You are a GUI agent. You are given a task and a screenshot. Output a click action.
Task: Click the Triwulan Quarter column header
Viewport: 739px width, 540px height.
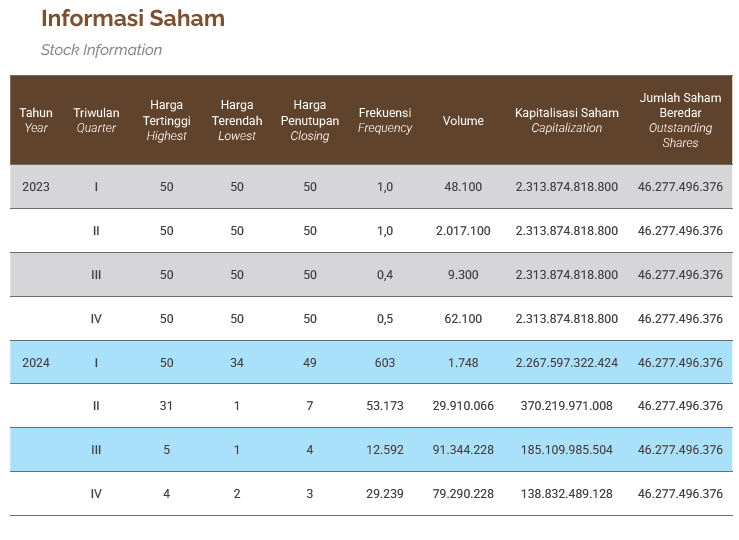click(x=96, y=120)
